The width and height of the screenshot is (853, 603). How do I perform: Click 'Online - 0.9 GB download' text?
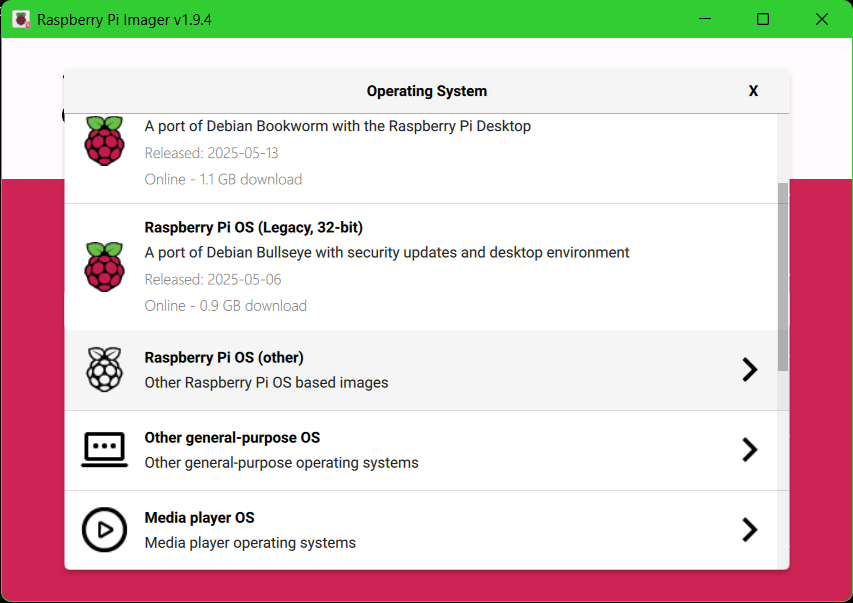pos(226,306)
